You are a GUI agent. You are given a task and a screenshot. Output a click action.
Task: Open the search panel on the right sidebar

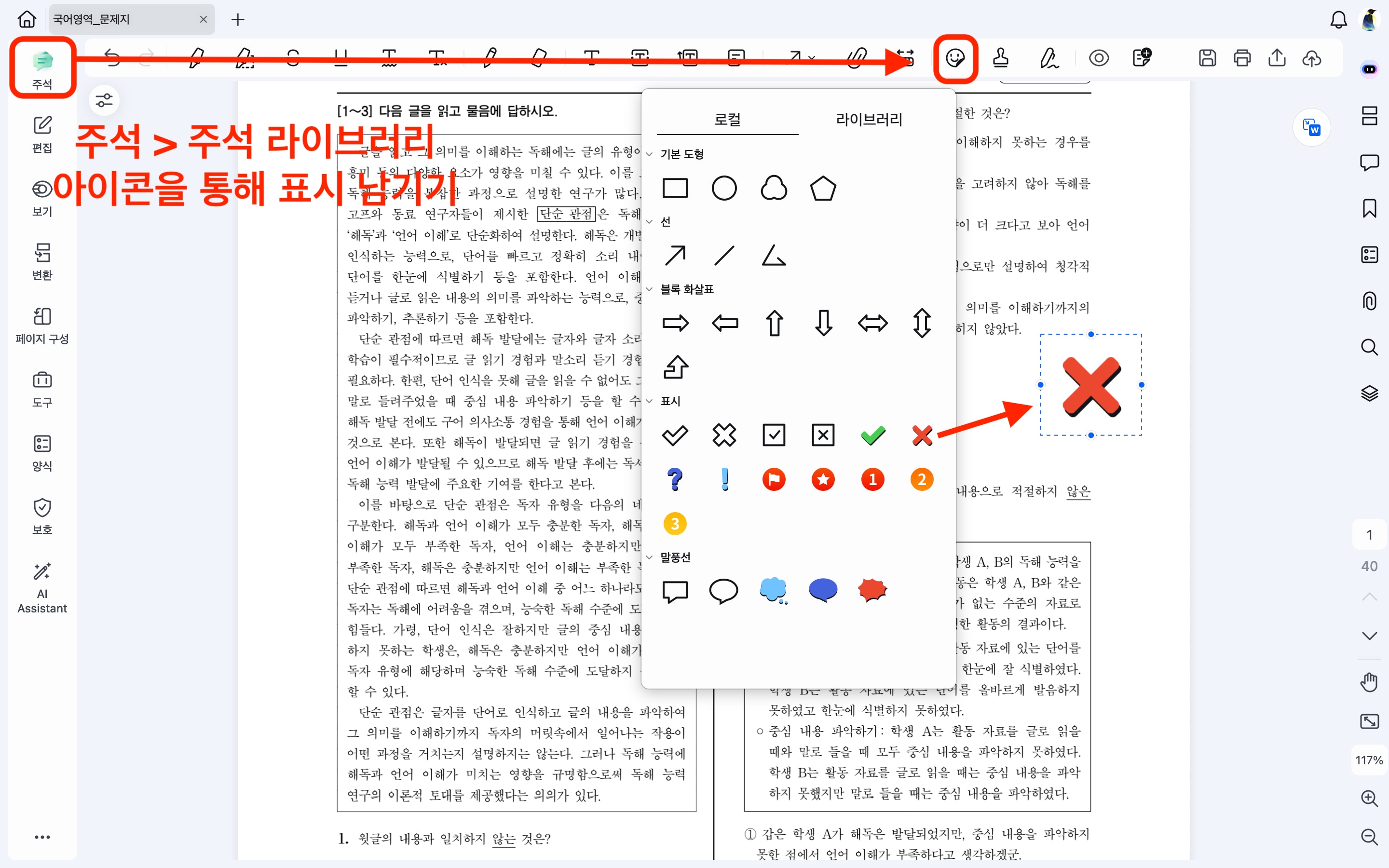coord(1370,347)
